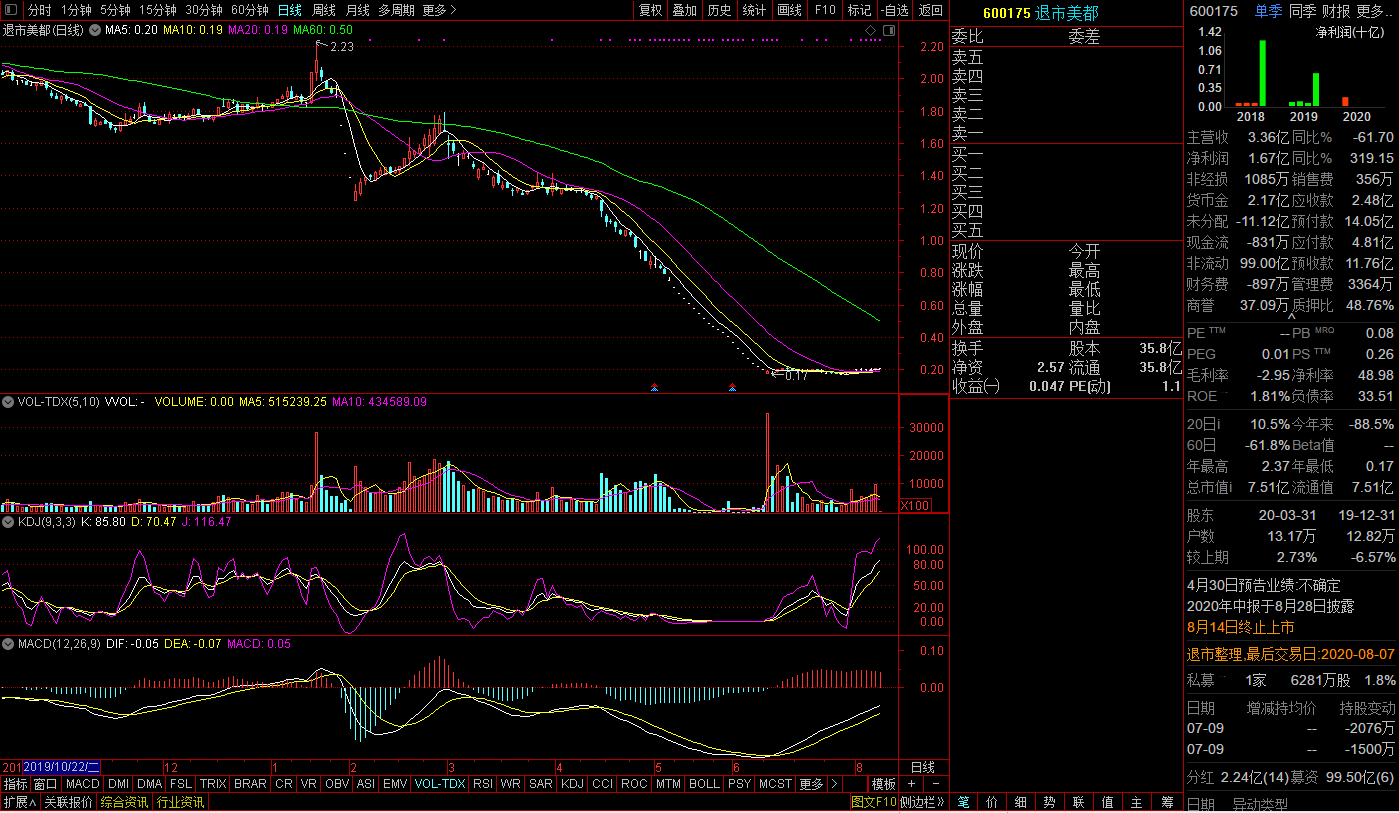Image resolution: width=1399 pixels, height=813 pixels.
Task: Toggle the 复权 price adjustment button
Action: (650, 10)
